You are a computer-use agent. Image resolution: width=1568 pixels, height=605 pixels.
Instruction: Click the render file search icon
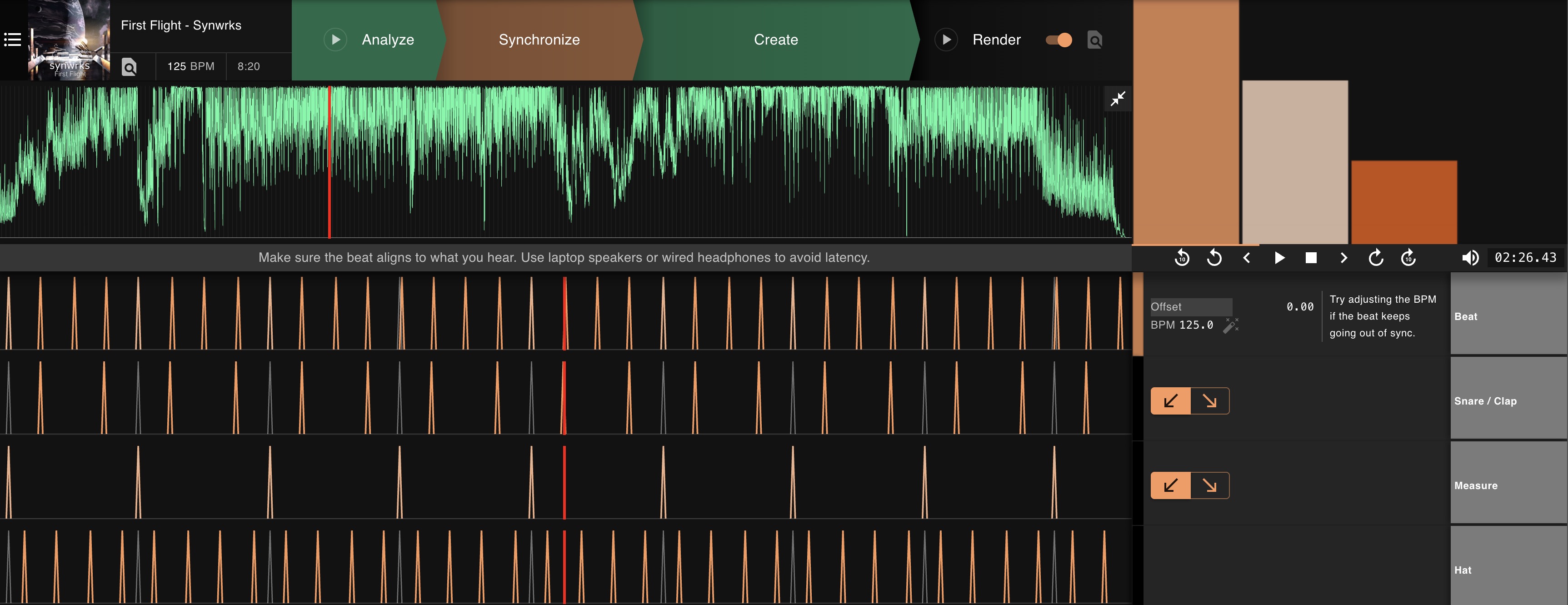[1094, 40]
